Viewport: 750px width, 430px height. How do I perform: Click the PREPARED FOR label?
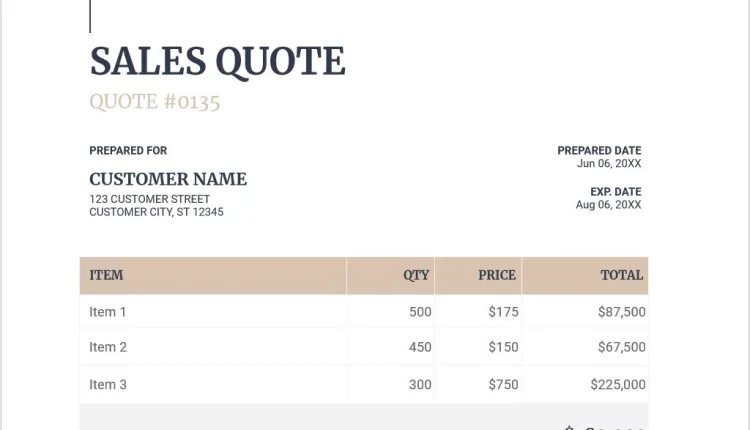pyautogui.click(x=128, y=151)
